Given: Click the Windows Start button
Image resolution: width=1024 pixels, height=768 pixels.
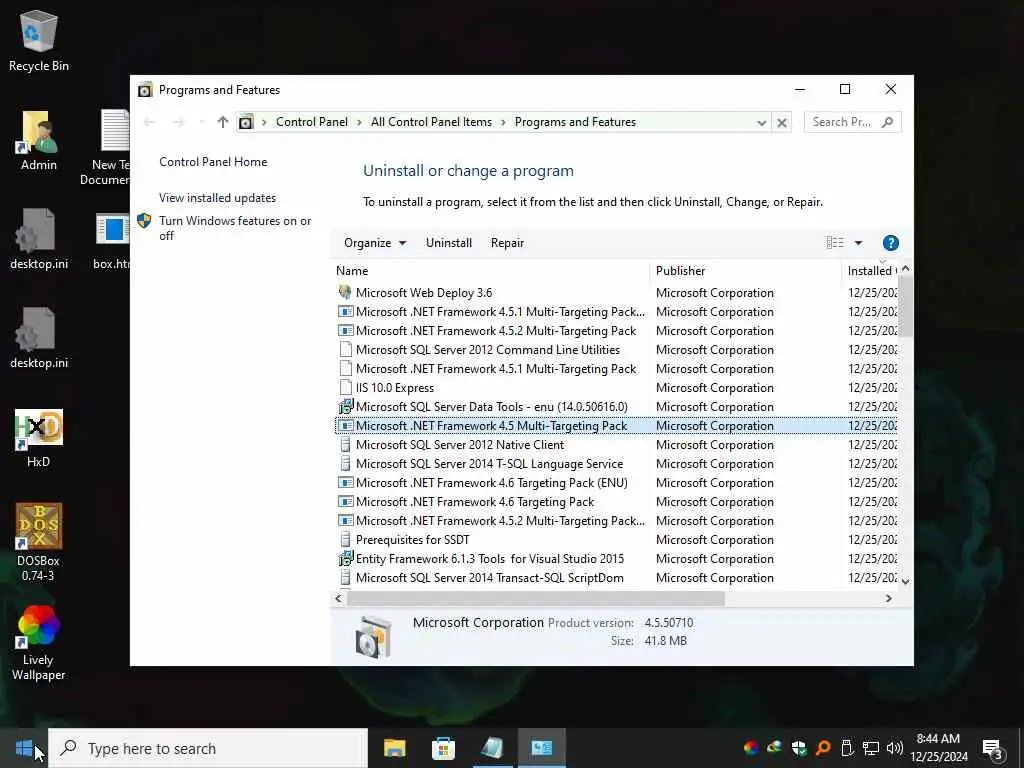Looking at the screenshot, I should click(x=24, y=748).
